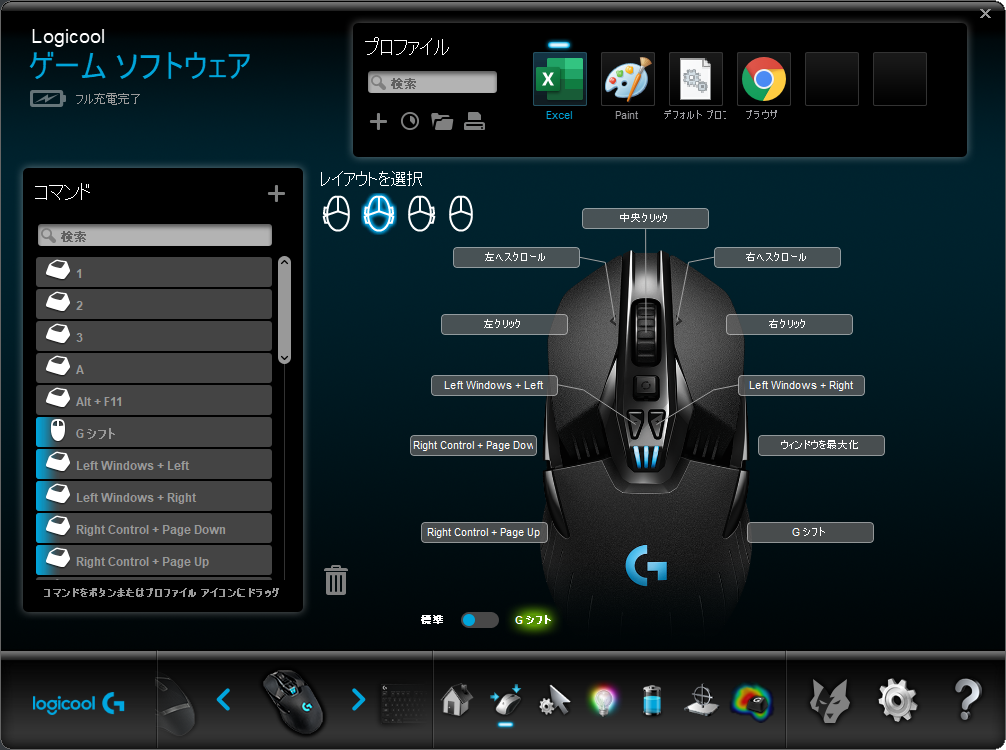Select "G シフト" command in list
1006x750 pixels.
click(154, 432)
